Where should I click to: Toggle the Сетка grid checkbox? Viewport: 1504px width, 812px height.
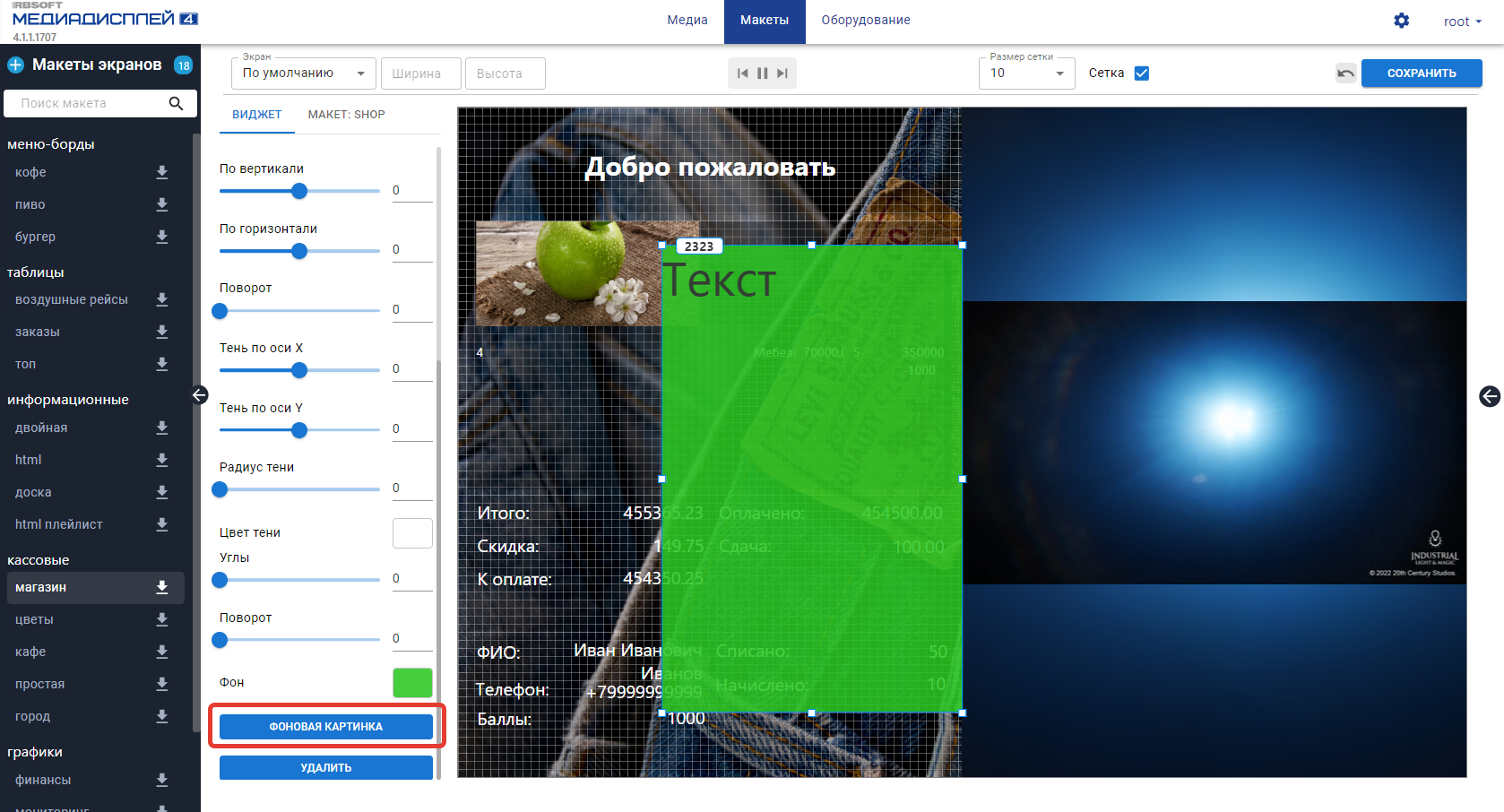tap(1142, 73)
